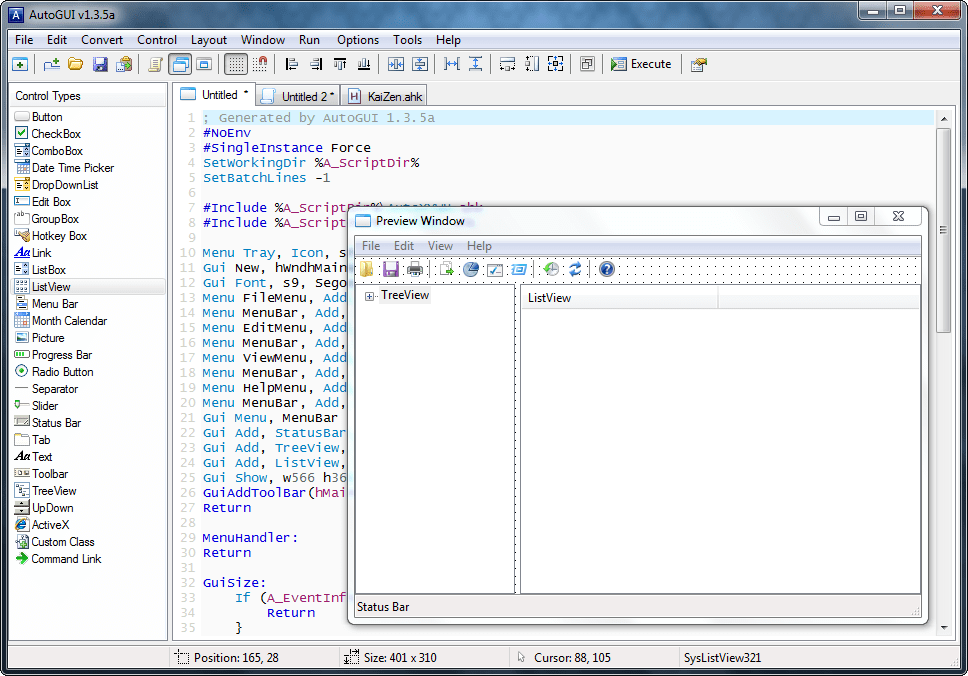Image resolution: width=968 pixels, height=676 pixels.
Task: Click the blue help icon in Preview toolbar
Action: point(606,269)
